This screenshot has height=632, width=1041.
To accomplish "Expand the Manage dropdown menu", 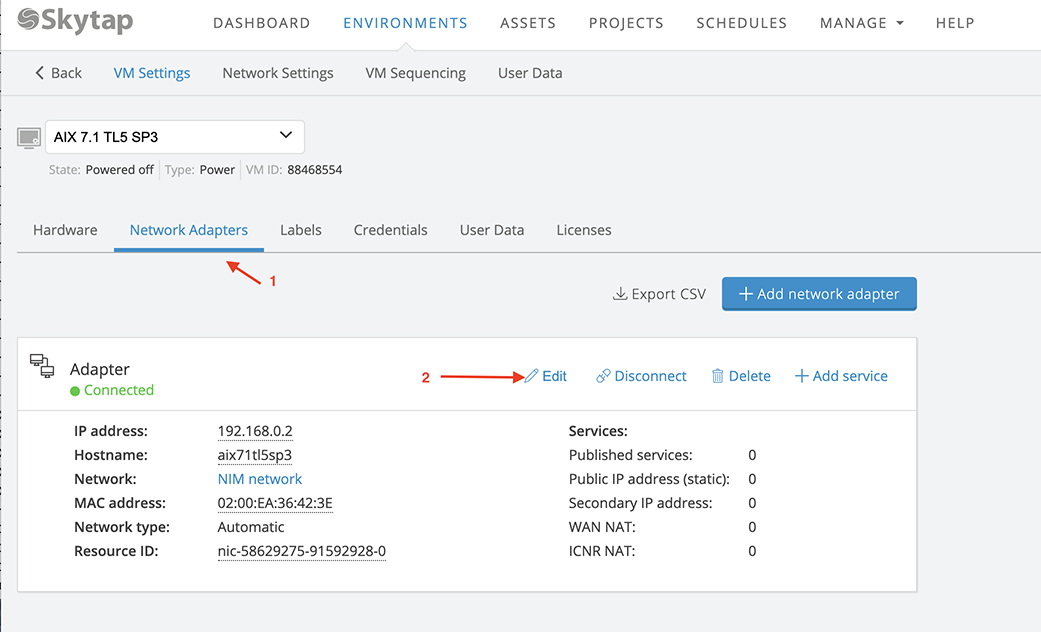I will [x=862, y=23].
